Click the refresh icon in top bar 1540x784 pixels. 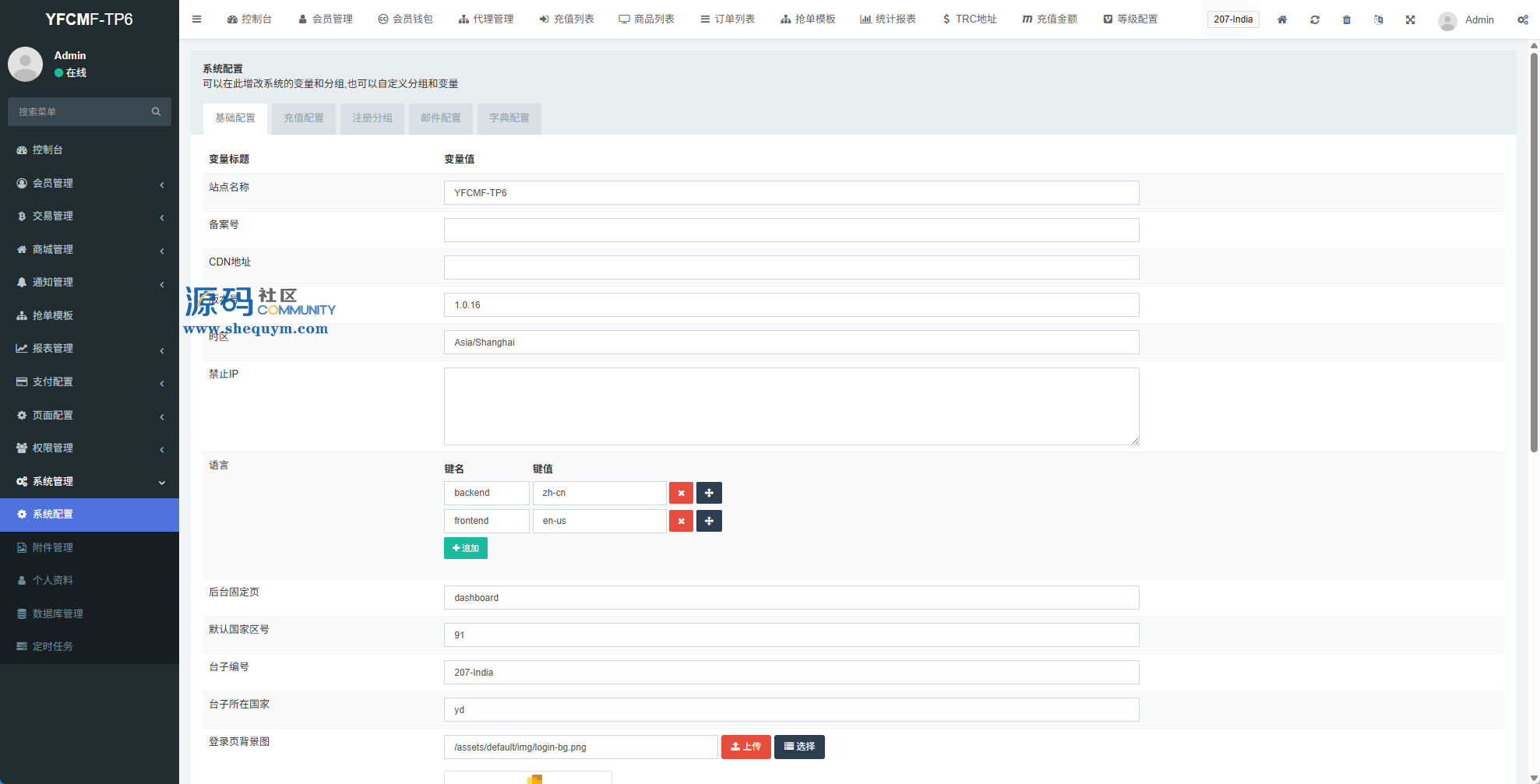pyautogui.click(x=1315, y=19)
